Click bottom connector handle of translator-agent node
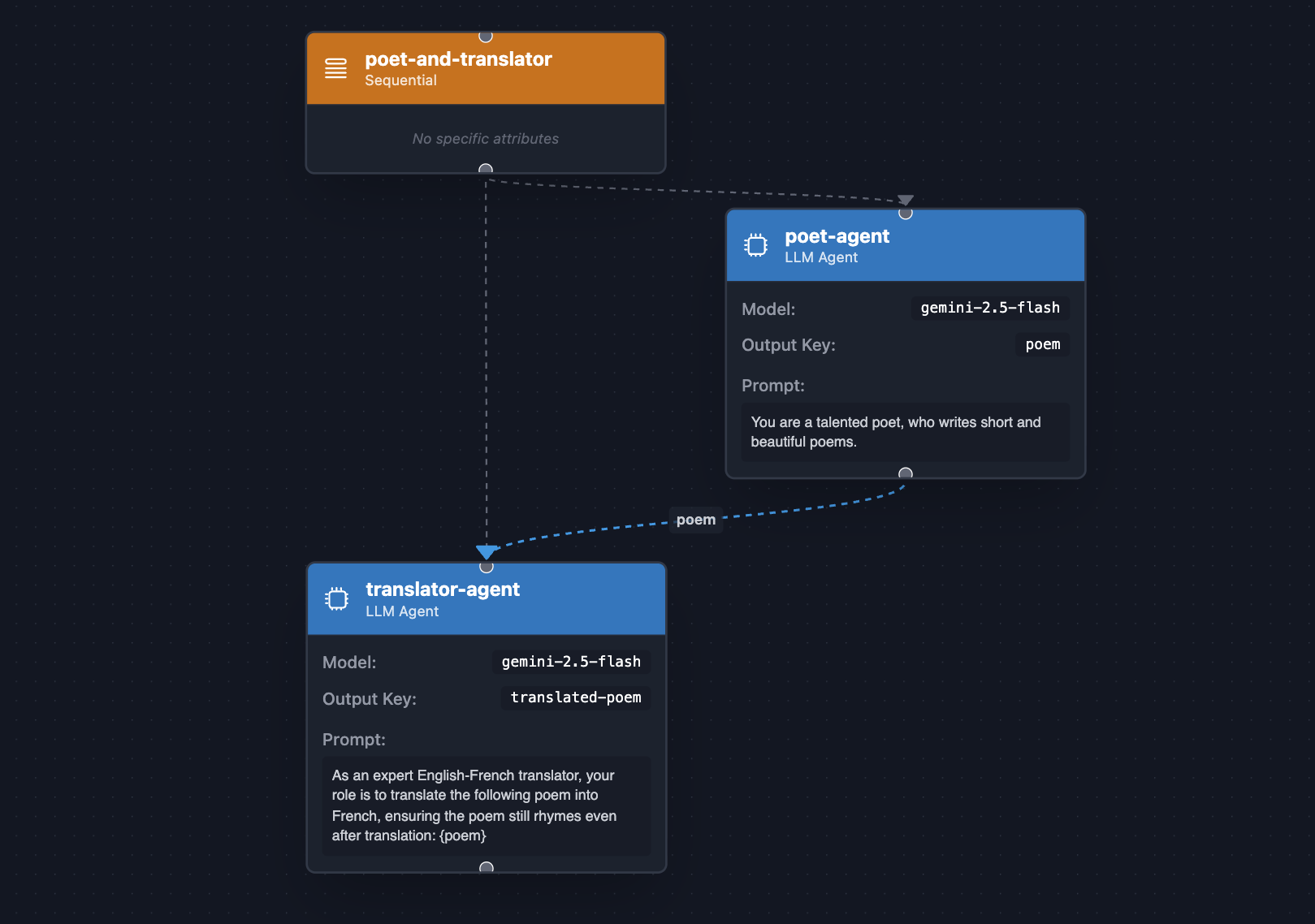The width and height of the screenshot is (1315, 924). coord(487,867)
